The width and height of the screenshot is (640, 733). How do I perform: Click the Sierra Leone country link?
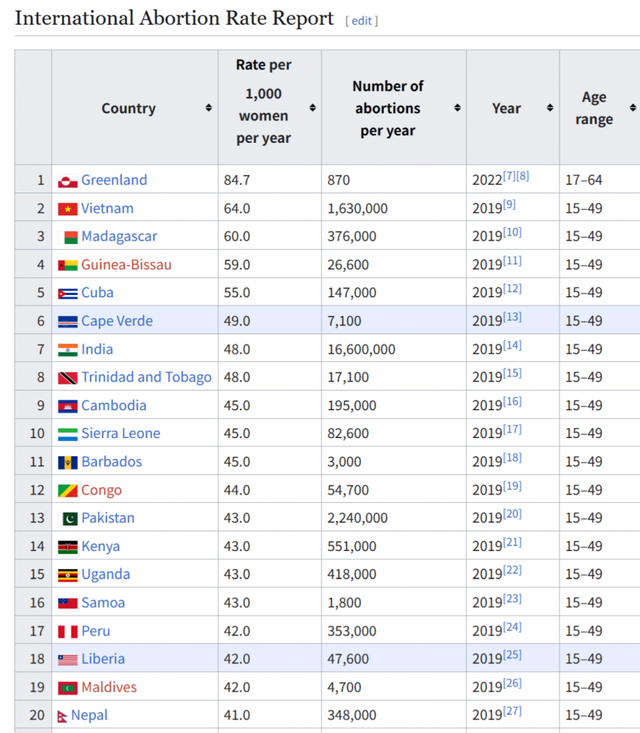coord(121,434)
